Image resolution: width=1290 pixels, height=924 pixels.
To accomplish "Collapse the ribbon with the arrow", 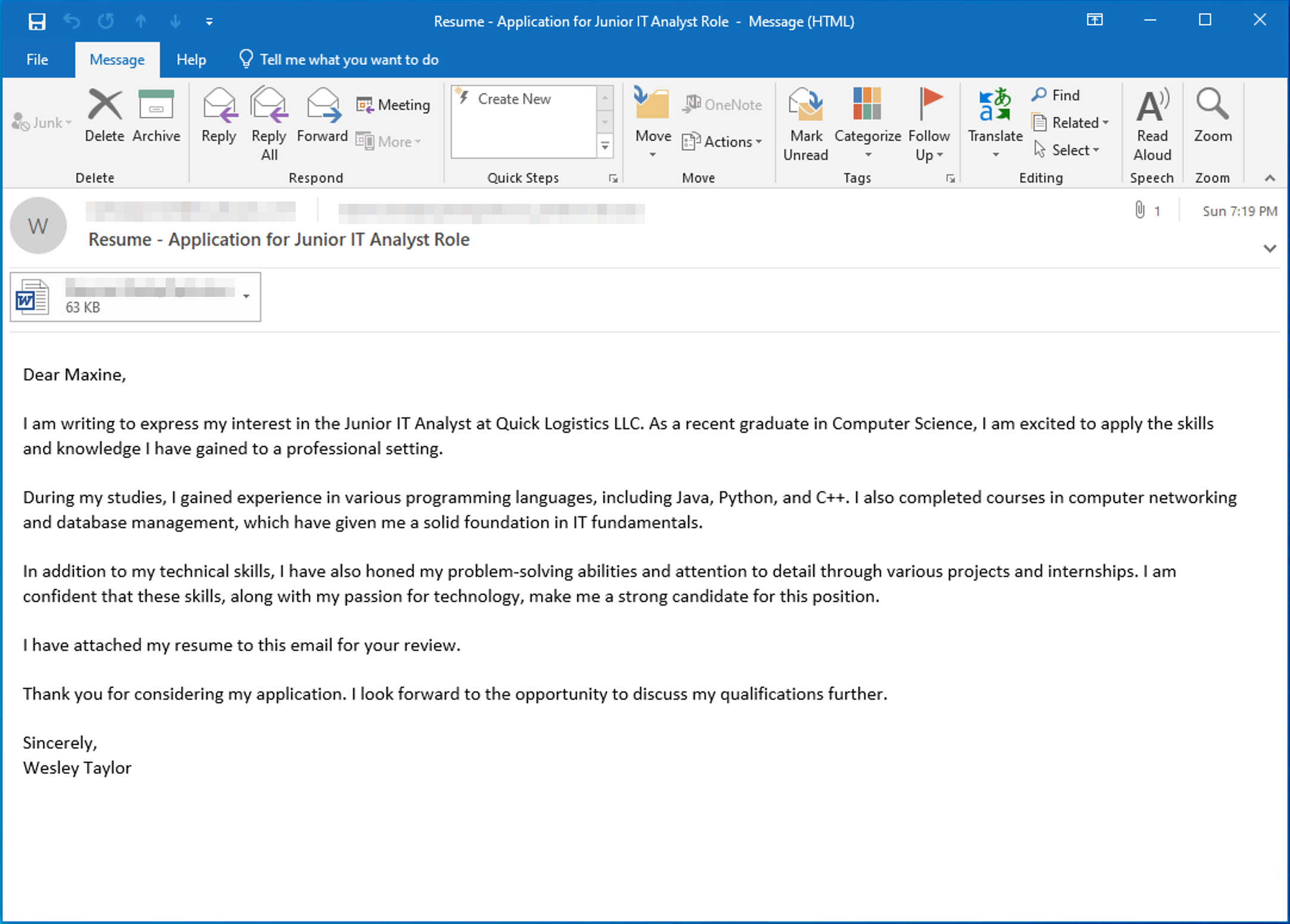I will click(1270, 178).
